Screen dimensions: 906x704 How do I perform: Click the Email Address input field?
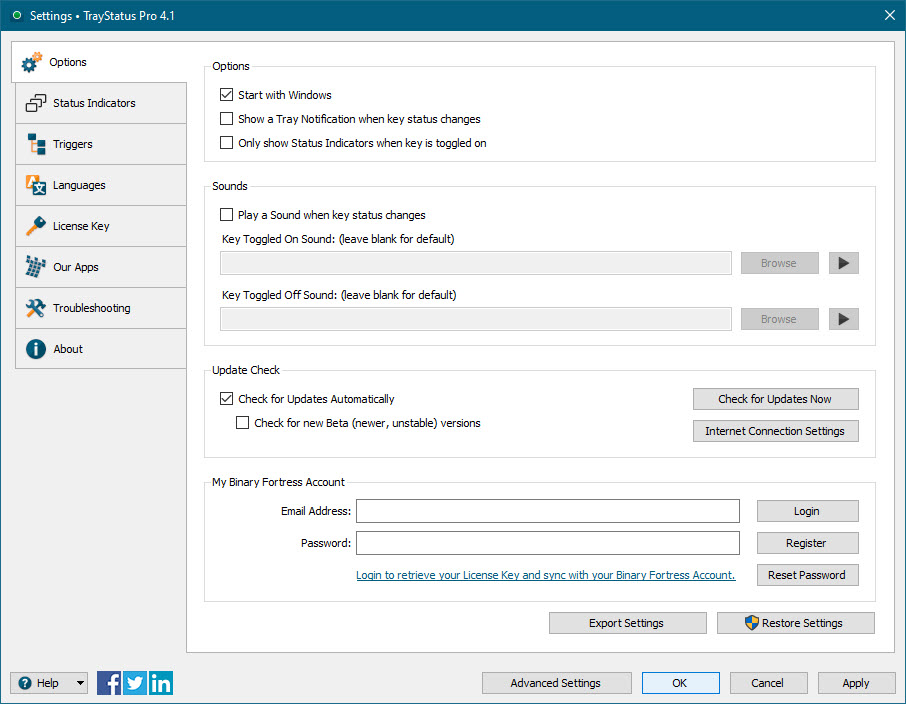click(548, 511)
